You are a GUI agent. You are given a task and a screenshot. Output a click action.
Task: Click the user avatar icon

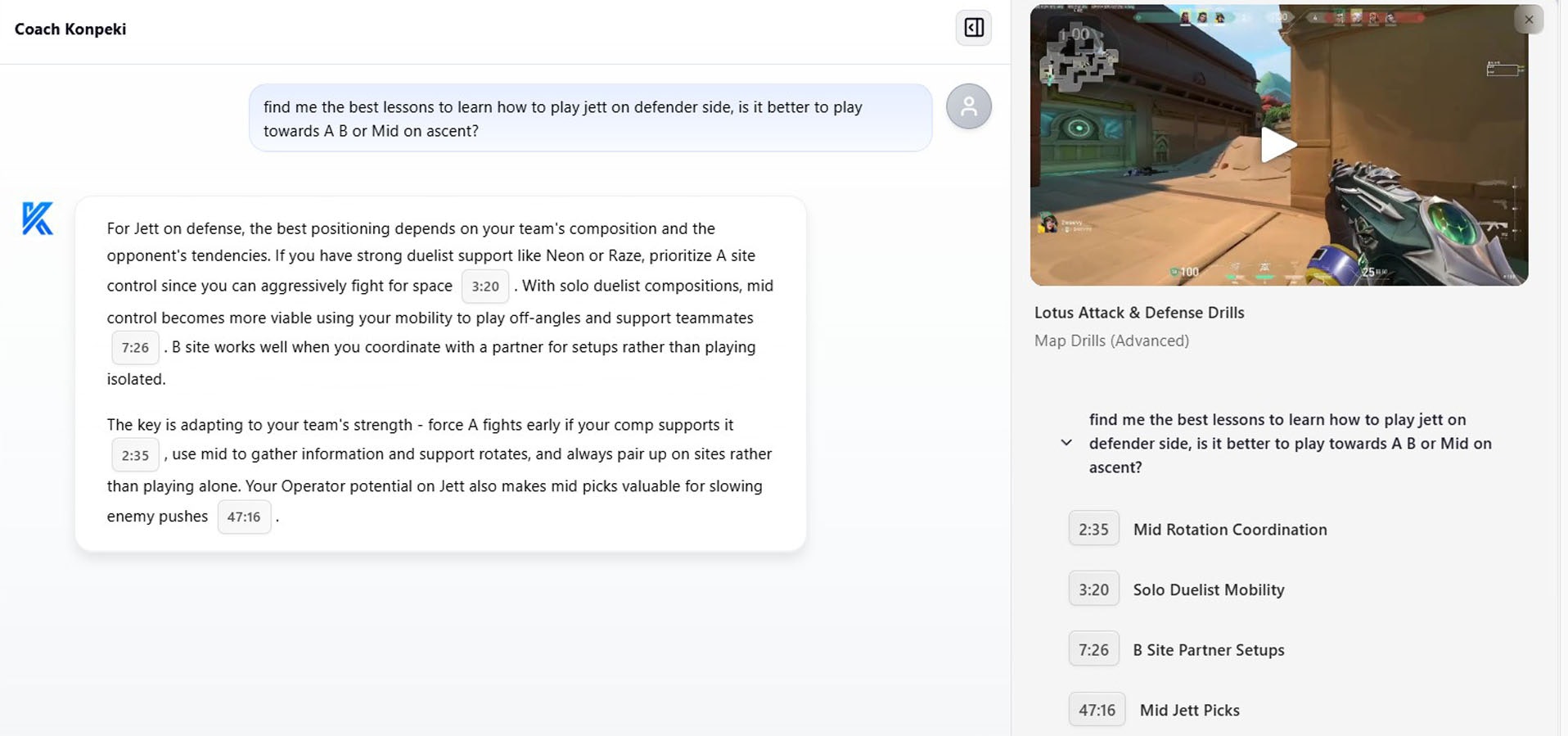click(969, 106)
